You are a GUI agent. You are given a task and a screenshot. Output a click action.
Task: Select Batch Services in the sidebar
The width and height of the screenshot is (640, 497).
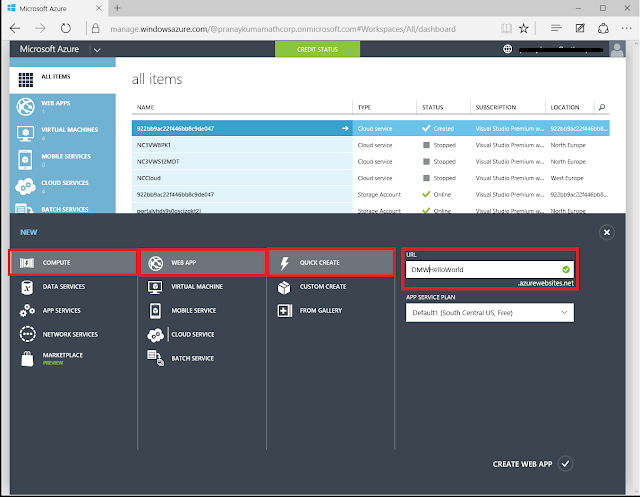tap(62, 209)
